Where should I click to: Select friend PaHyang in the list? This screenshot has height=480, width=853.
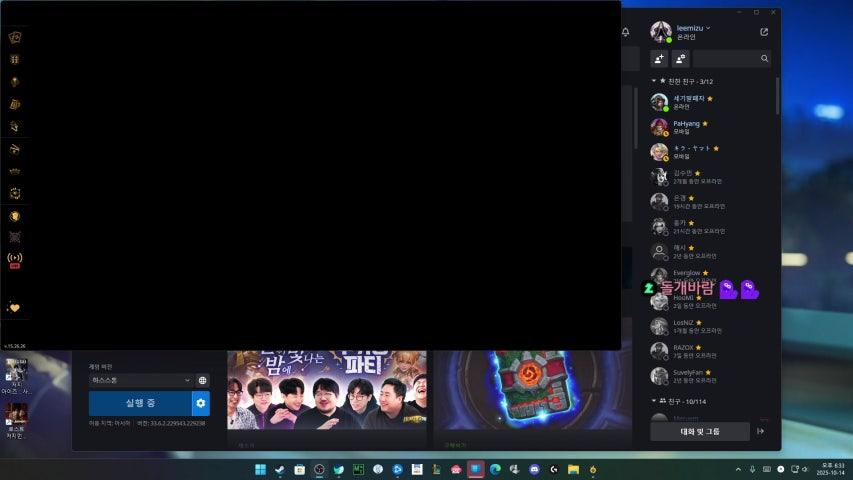pos(710,127)
